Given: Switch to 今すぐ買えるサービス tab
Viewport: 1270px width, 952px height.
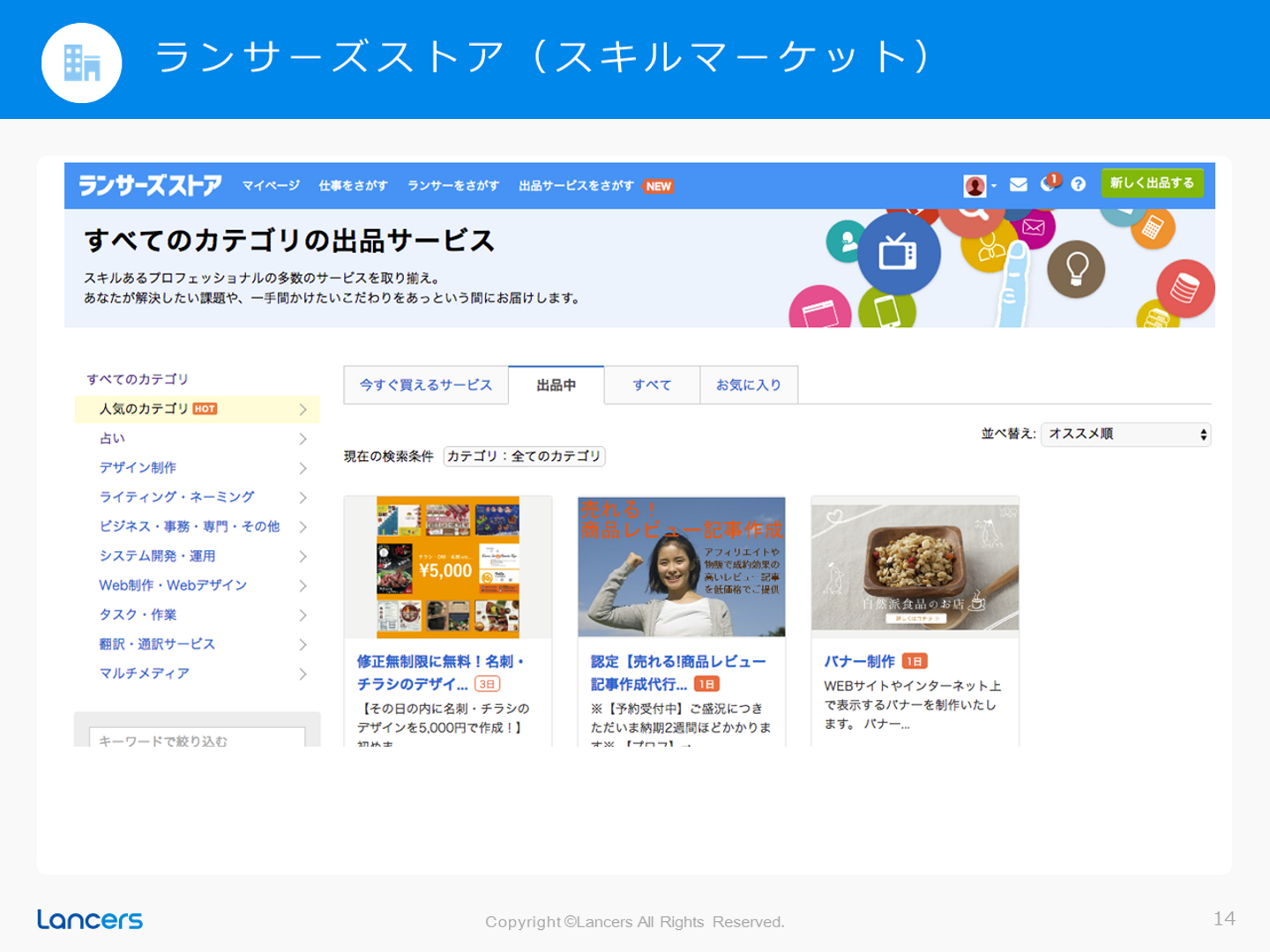Looking at the screenshot, I should pyautogui.click(x=426, y=385).
